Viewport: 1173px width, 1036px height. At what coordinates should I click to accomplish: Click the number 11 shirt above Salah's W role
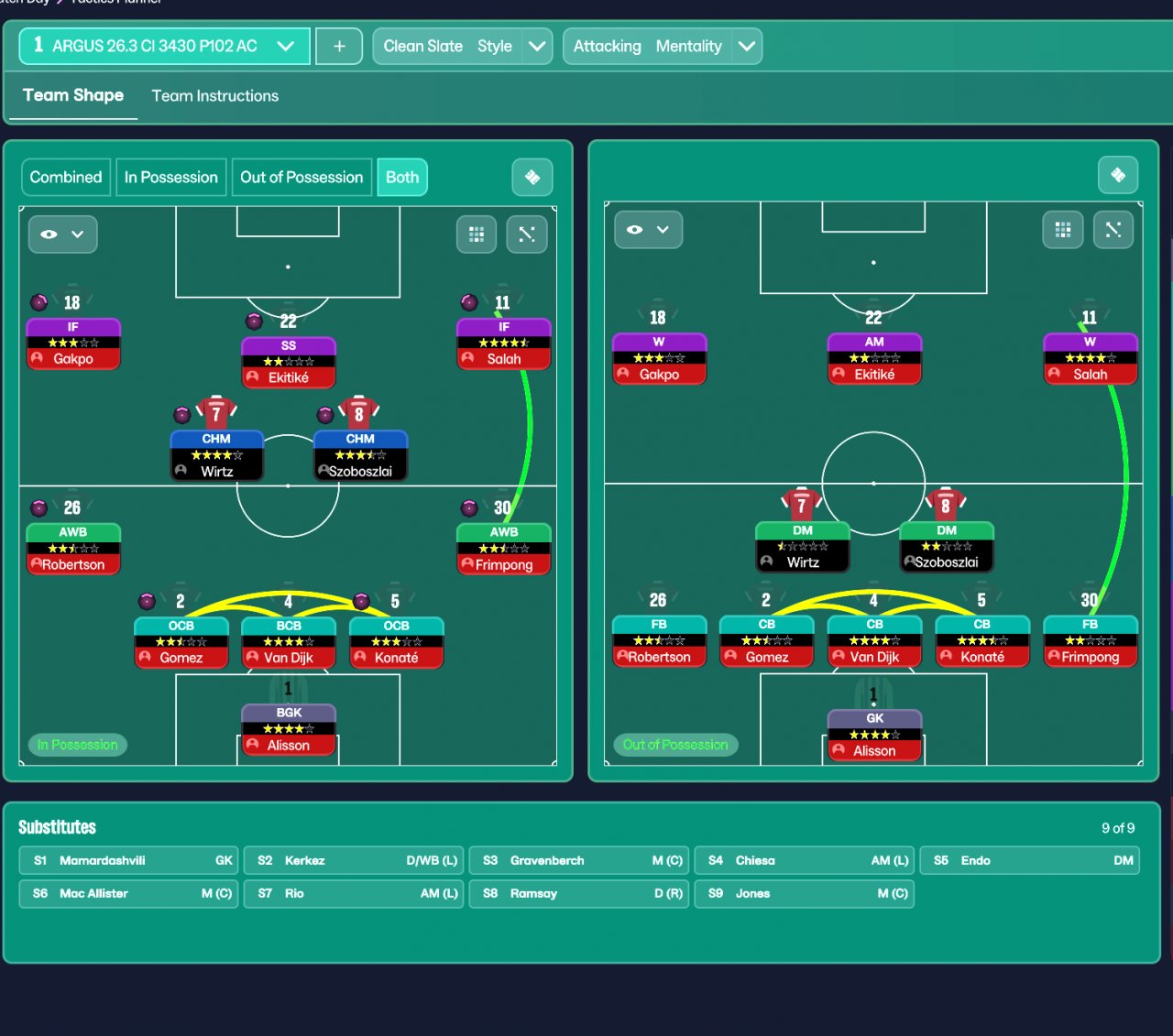pyautogui.click(x=1090, y=316)
